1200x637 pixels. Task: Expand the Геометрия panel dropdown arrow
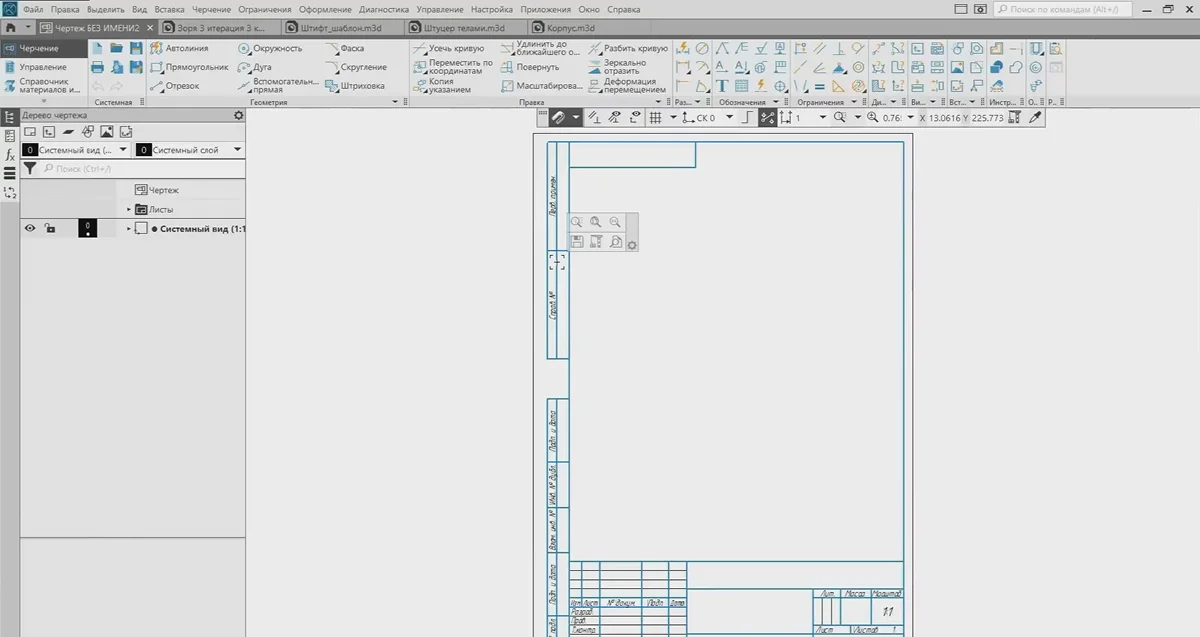point(395,102)
